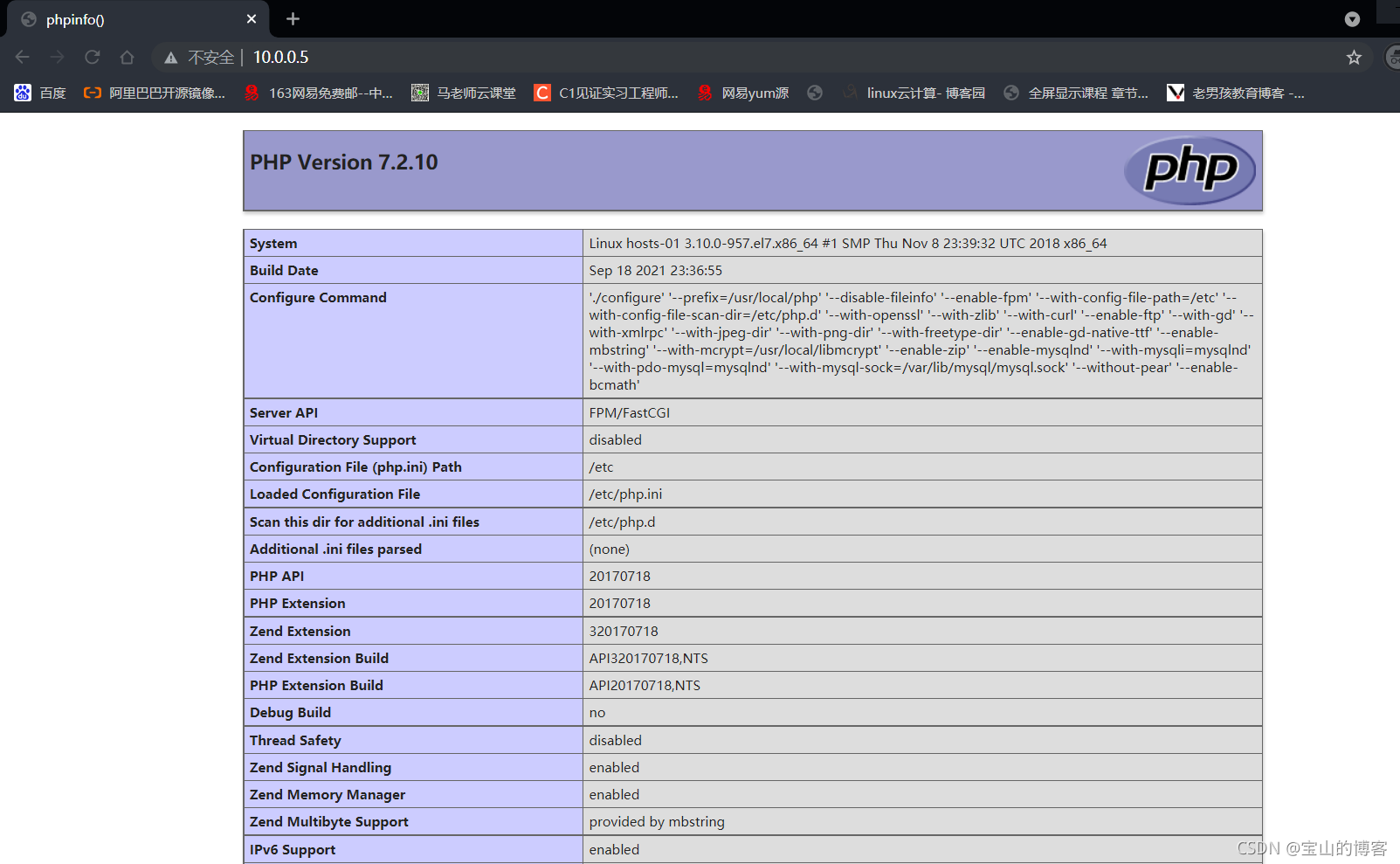
Task: Select the FPM/FastCGI value
Action: click(630, 413)
